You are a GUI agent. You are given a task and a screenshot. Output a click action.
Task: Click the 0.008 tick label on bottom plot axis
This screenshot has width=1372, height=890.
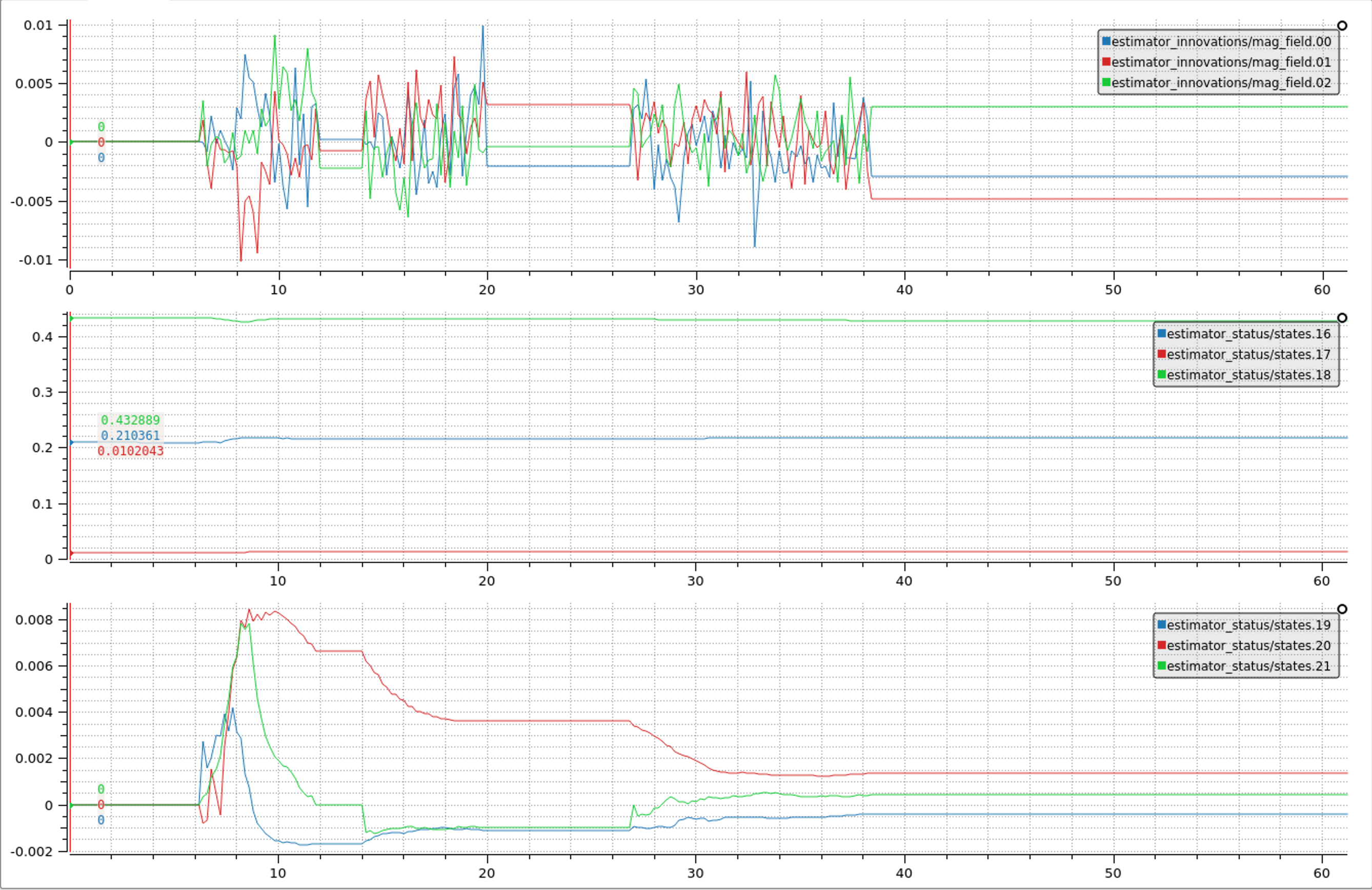click(x=34, y=620)
